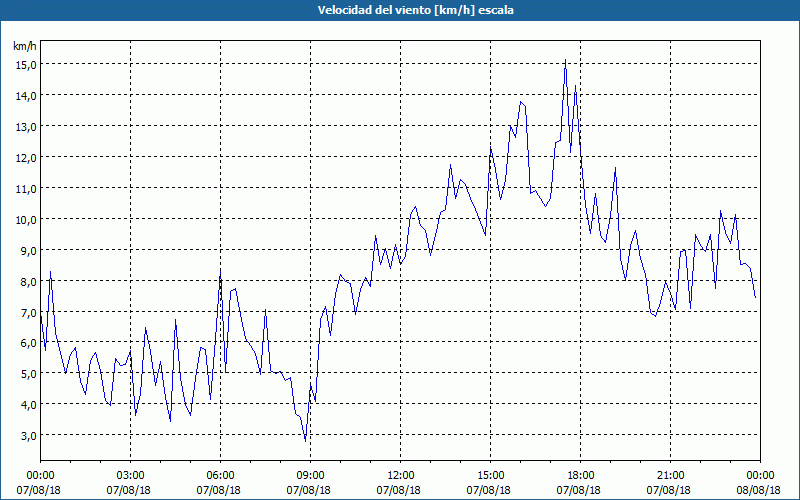The height and width of the screenshot is (500, 800).
Task: Click the "3,0" y-axis value
Action: (28, 436)
